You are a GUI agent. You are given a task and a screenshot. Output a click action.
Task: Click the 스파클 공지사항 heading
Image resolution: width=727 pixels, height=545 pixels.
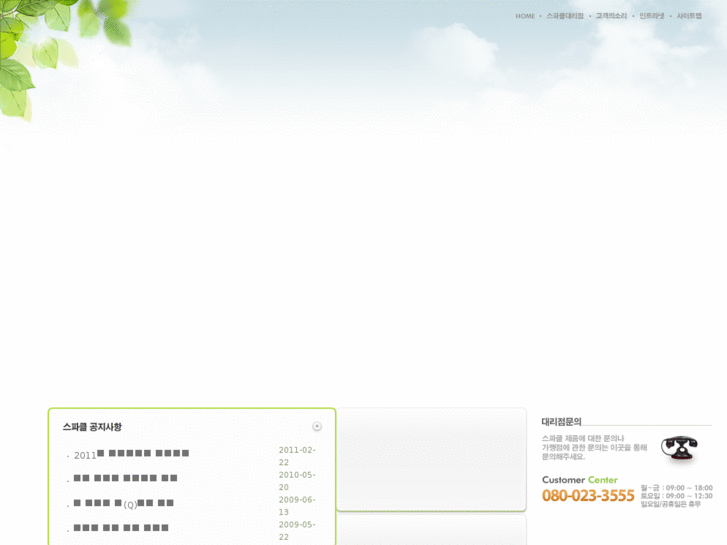92,427
